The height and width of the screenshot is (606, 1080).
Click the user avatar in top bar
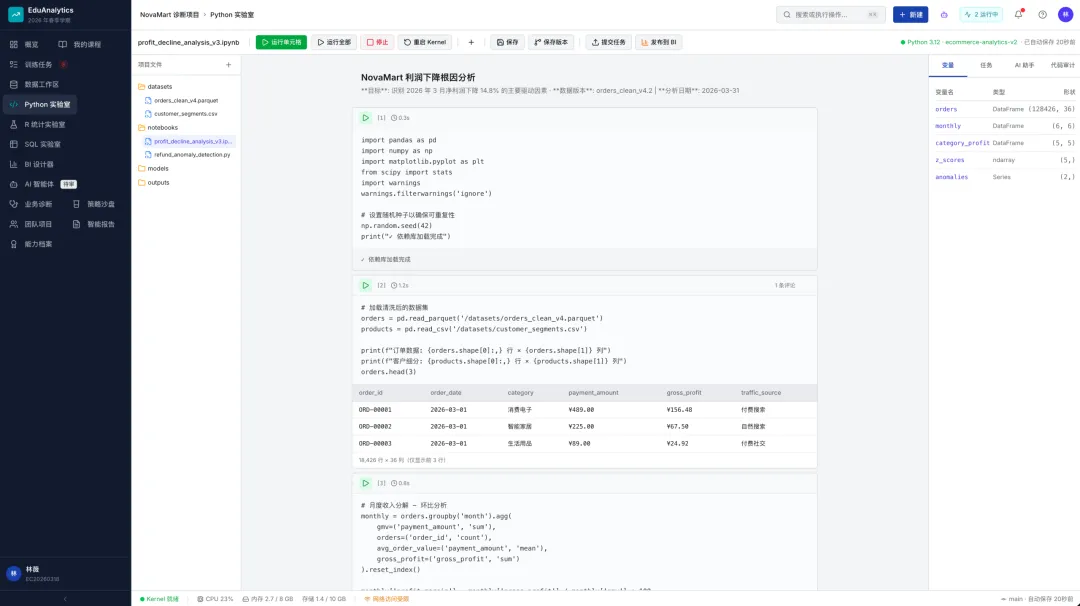(1065, 14)
